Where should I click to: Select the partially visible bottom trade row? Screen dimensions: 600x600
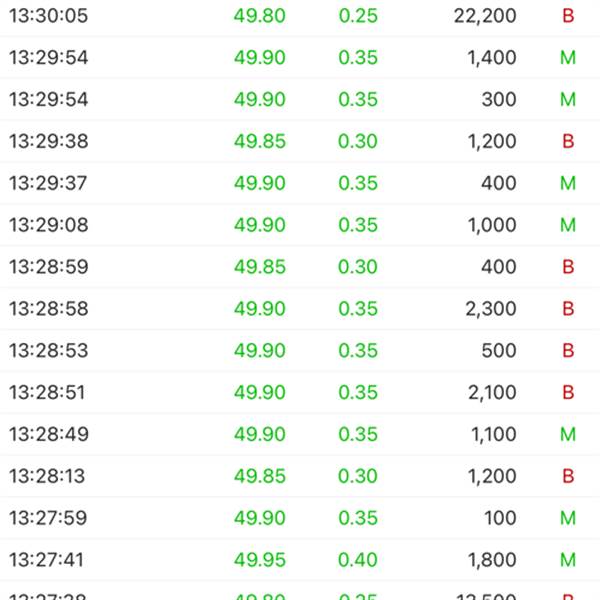coord(300,591)
